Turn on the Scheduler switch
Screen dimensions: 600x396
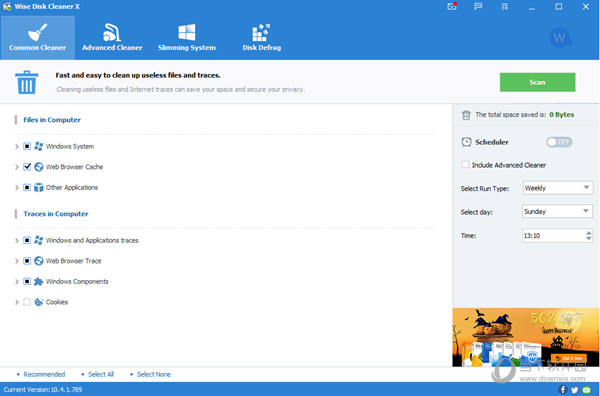tap(559, 142)
